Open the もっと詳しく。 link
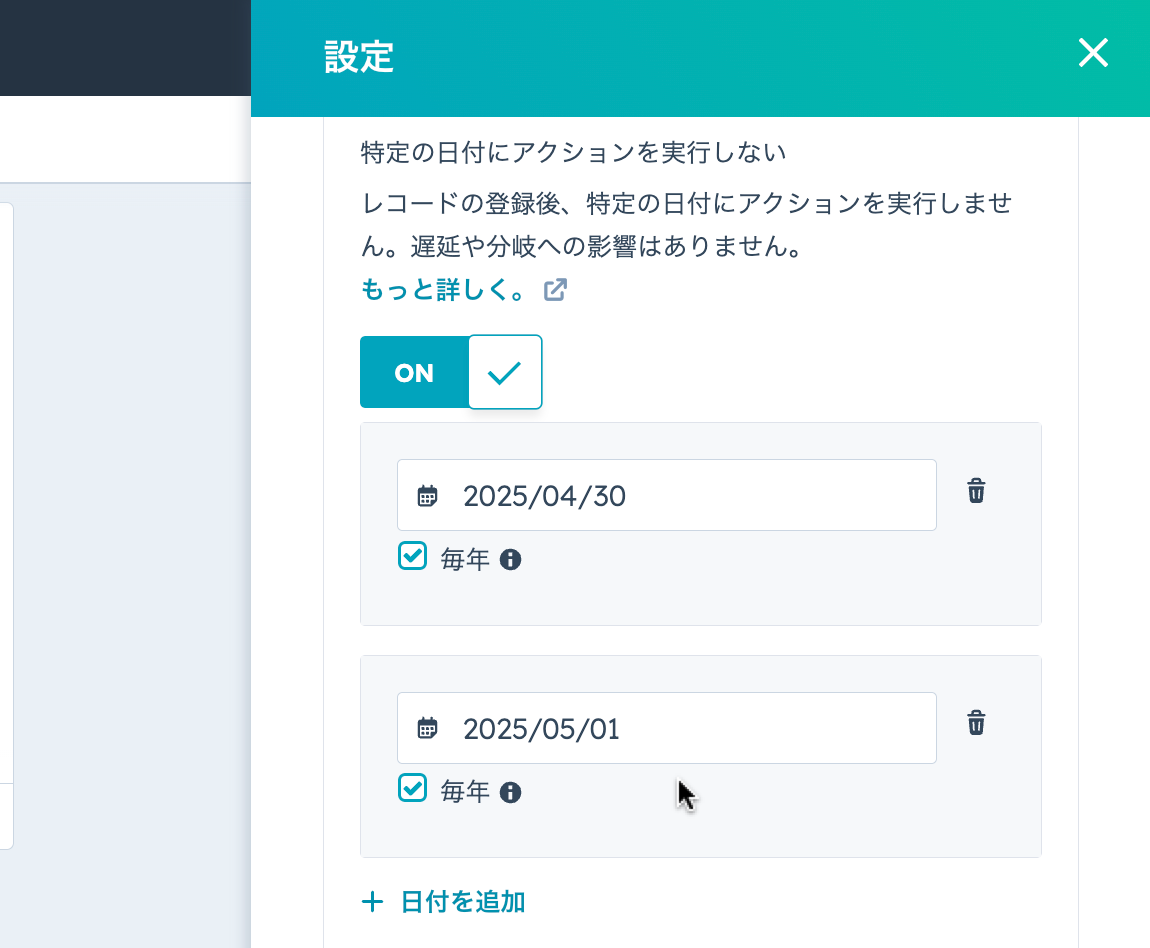The image size is (1150, 948). 444,290
